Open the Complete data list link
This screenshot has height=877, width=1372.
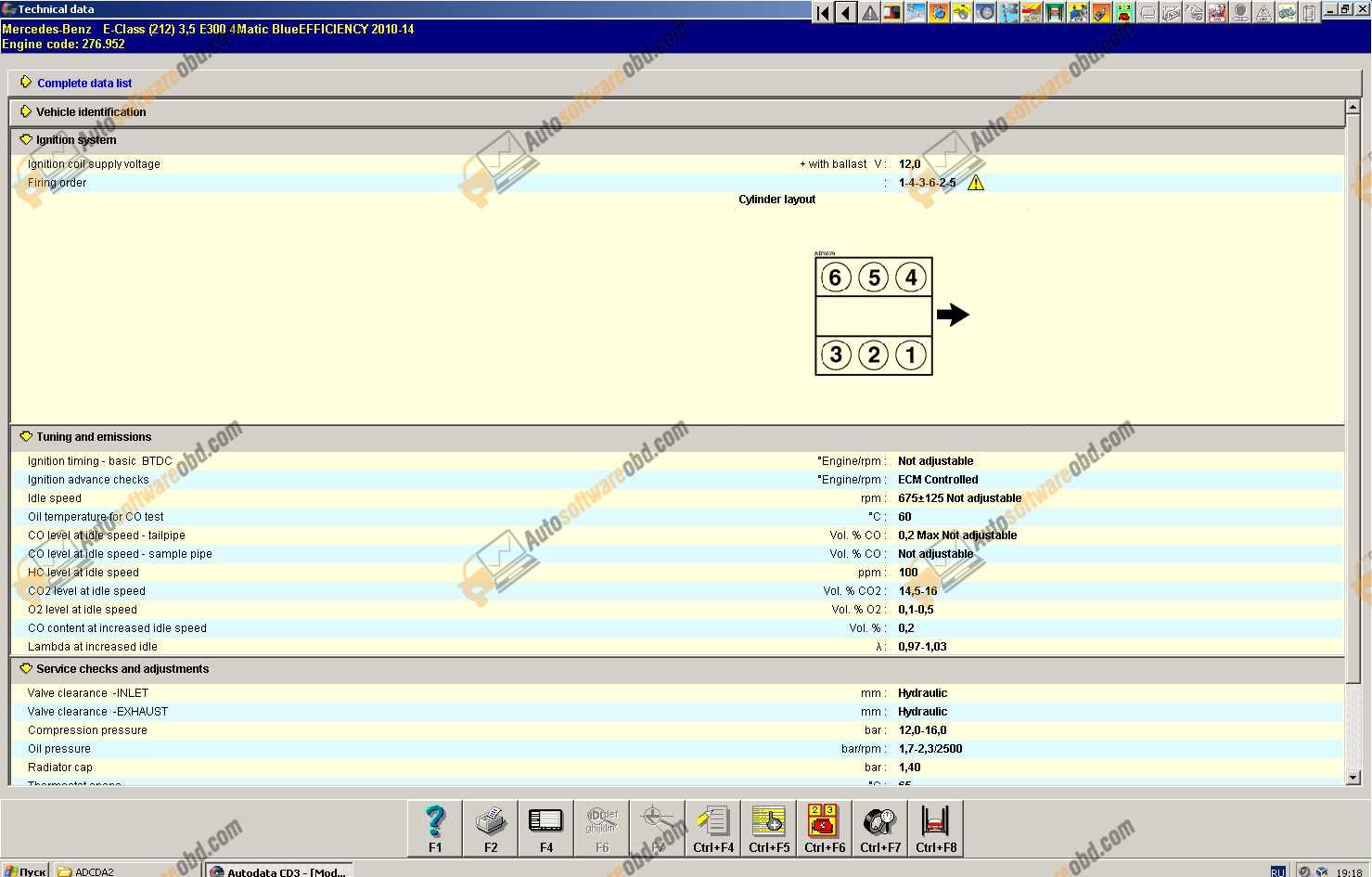pyautogui.click(x=84, y=83)
